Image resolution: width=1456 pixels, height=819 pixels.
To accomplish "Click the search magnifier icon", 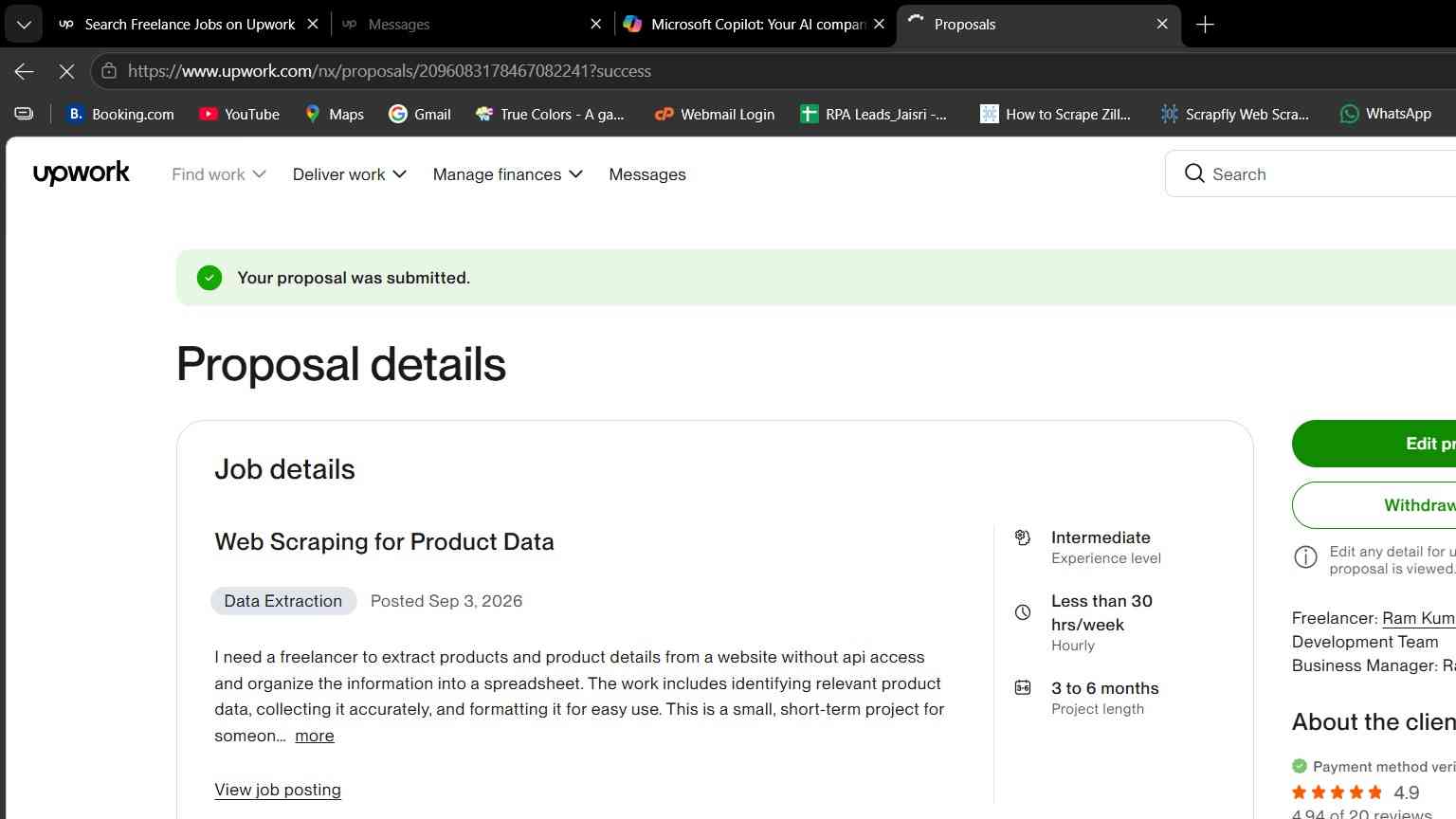I will tap(1194, 173).
